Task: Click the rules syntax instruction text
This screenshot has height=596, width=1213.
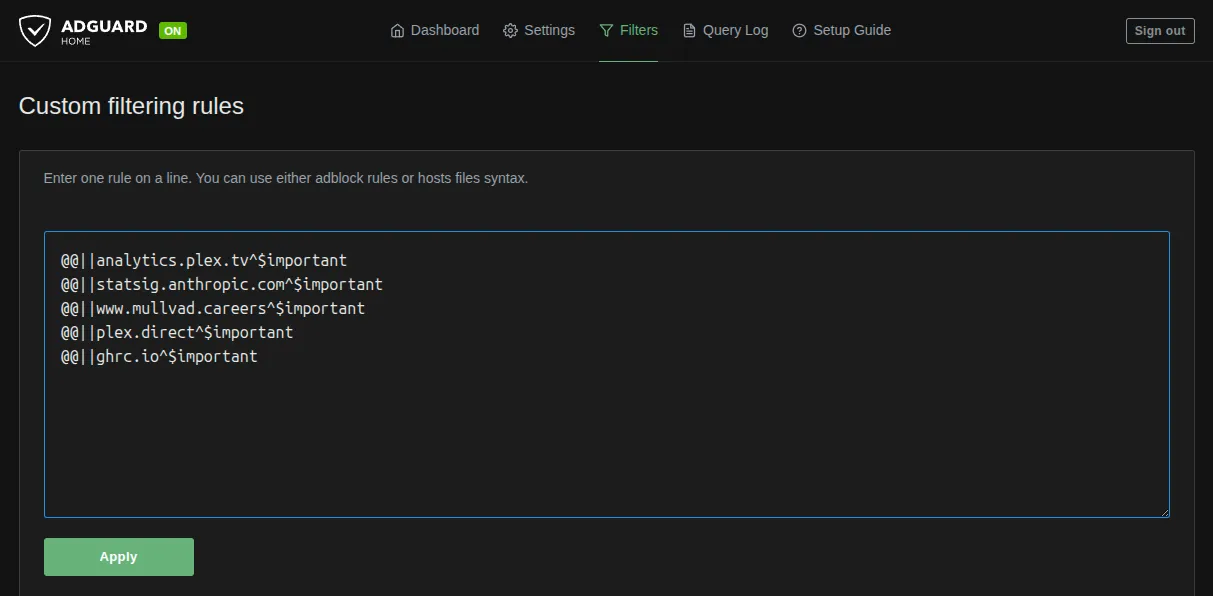Action: point(286,177)
